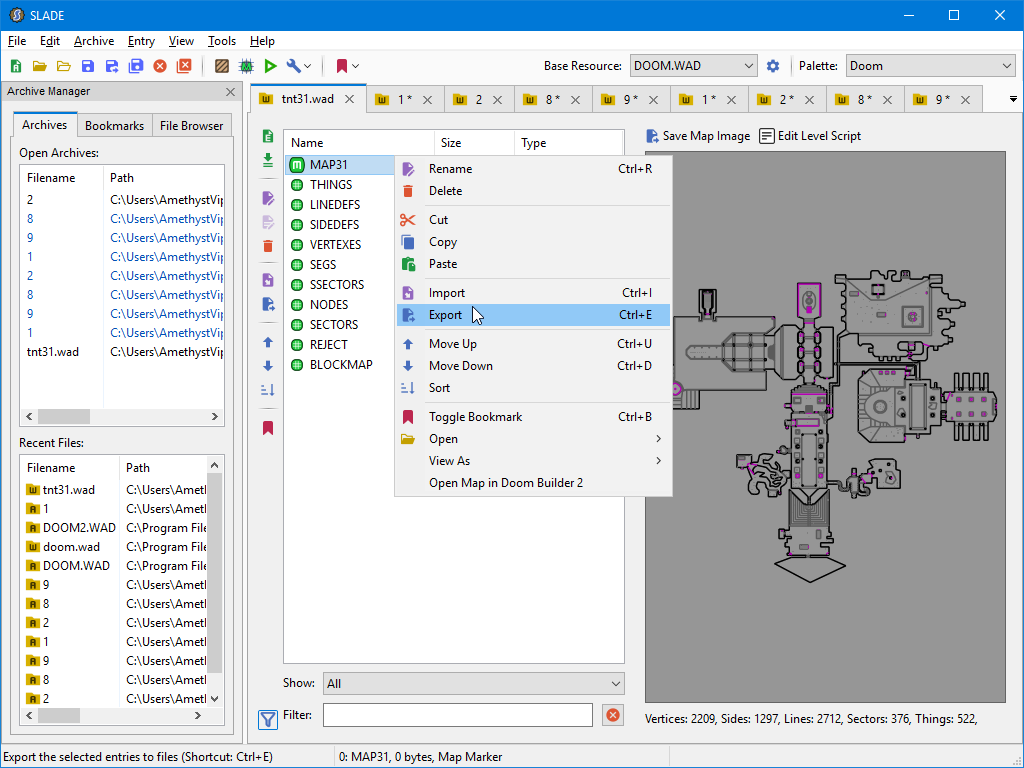Click Sort icon in the entry sidebar

click(268, 389)
